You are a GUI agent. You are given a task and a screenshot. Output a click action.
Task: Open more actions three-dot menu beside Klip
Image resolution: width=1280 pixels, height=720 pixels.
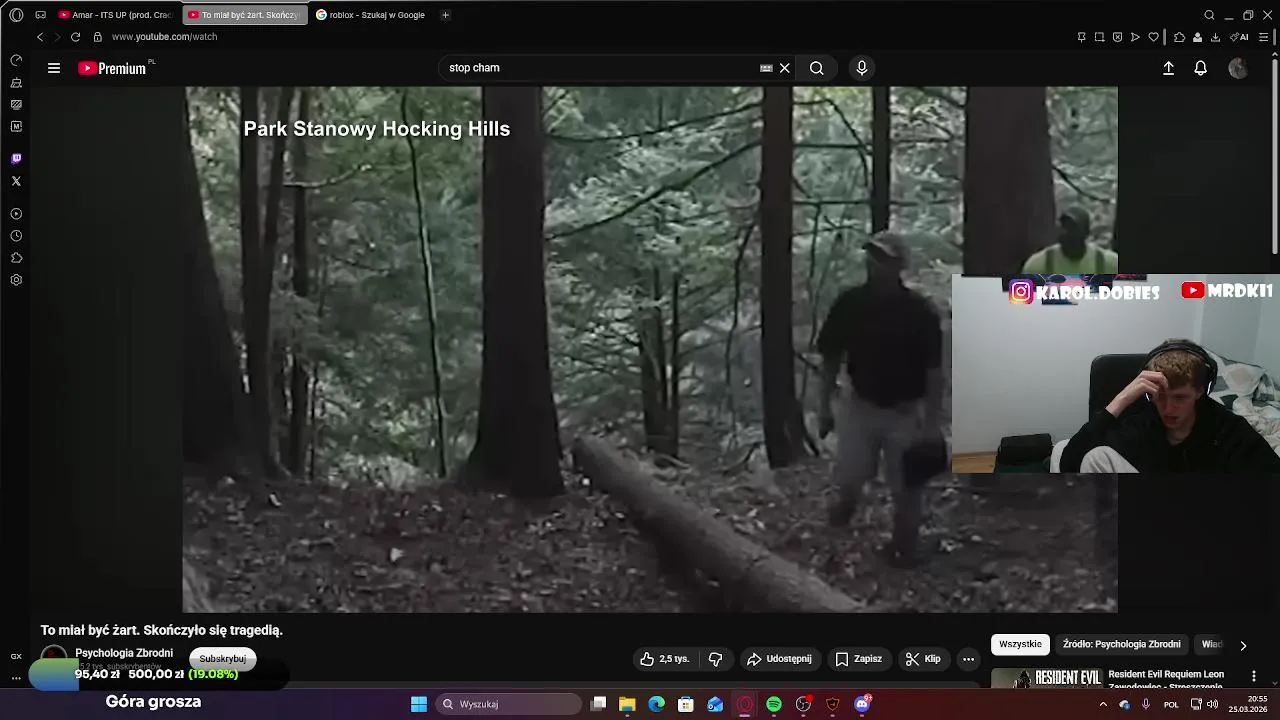tap(968, 659)
